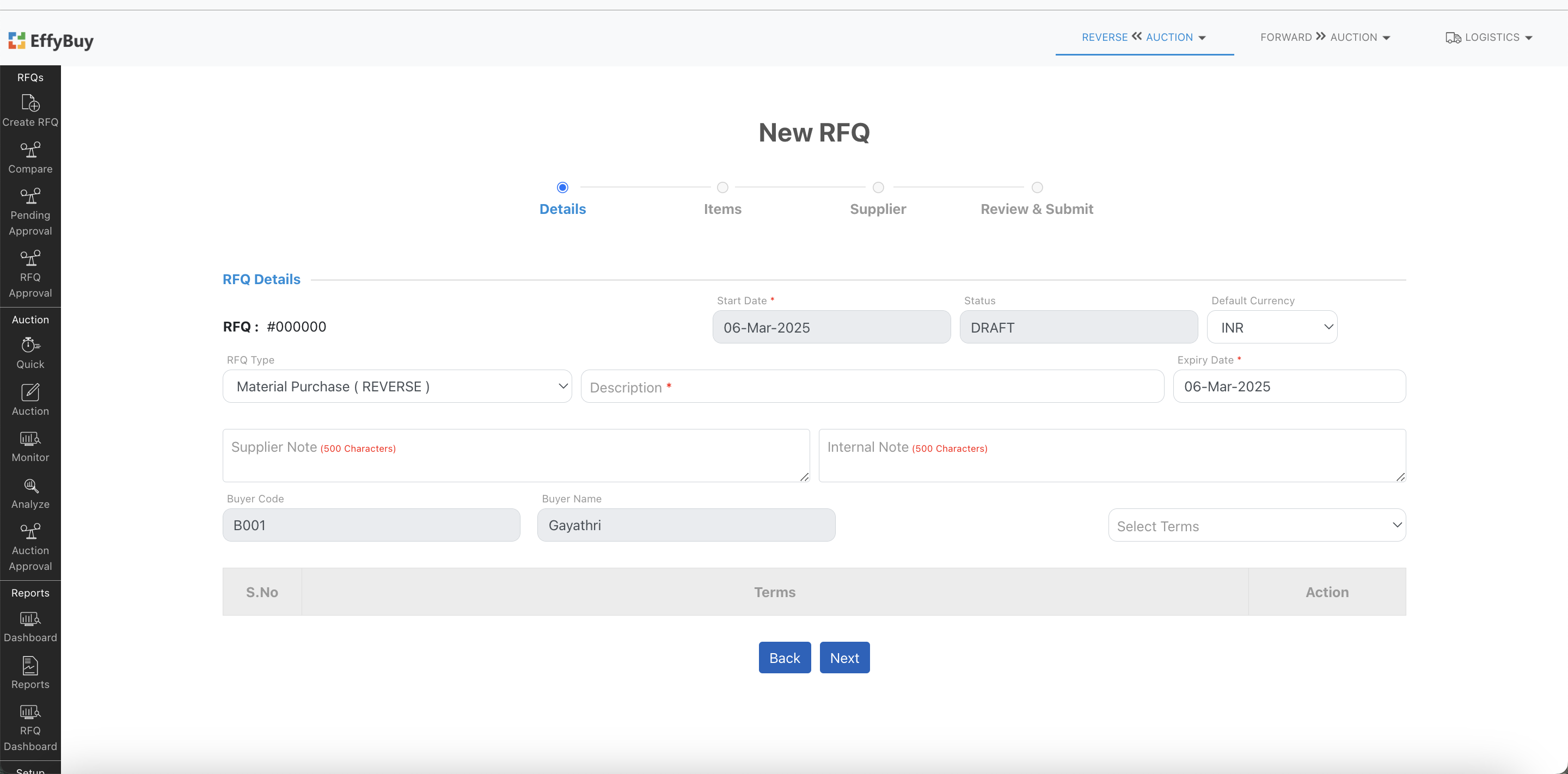
Task: Open the Select Terms dropdown
Action: coord(1257,526)
